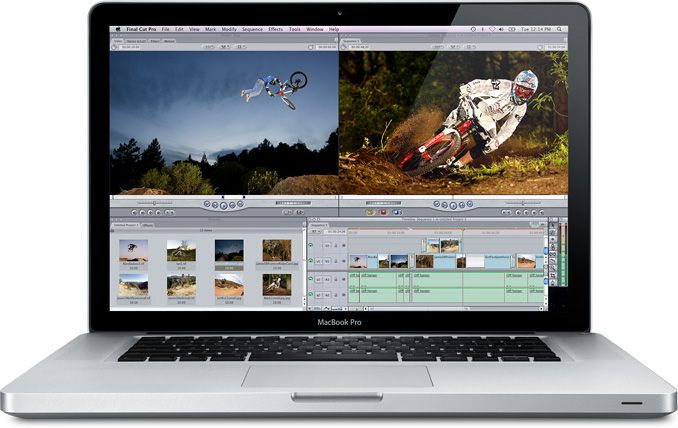Toggle Auto Select for track A2
The width and height of the screenshot is (678, 428).
[344, 295]
